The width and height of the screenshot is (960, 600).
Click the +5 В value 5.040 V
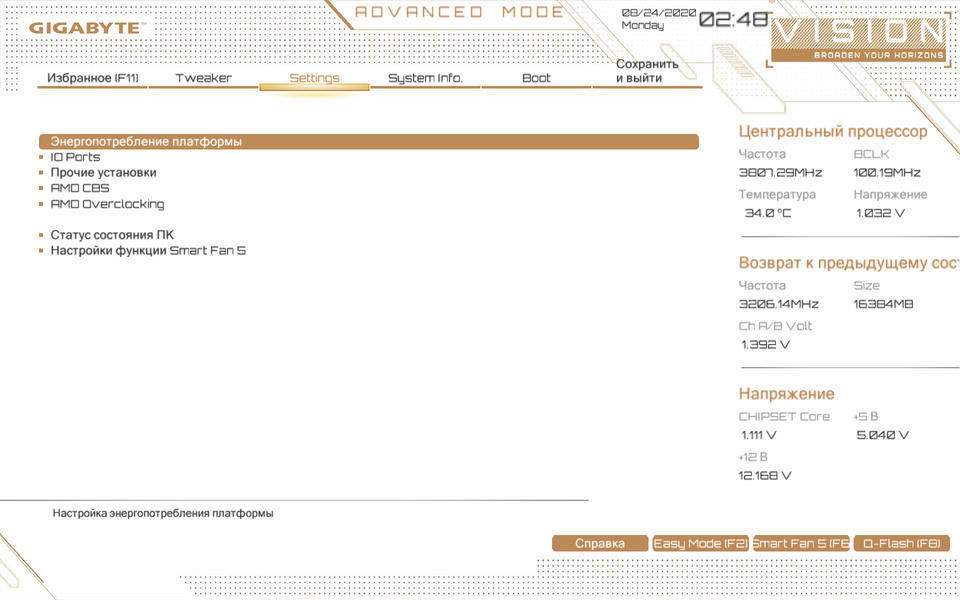click(x=883, y=436)
